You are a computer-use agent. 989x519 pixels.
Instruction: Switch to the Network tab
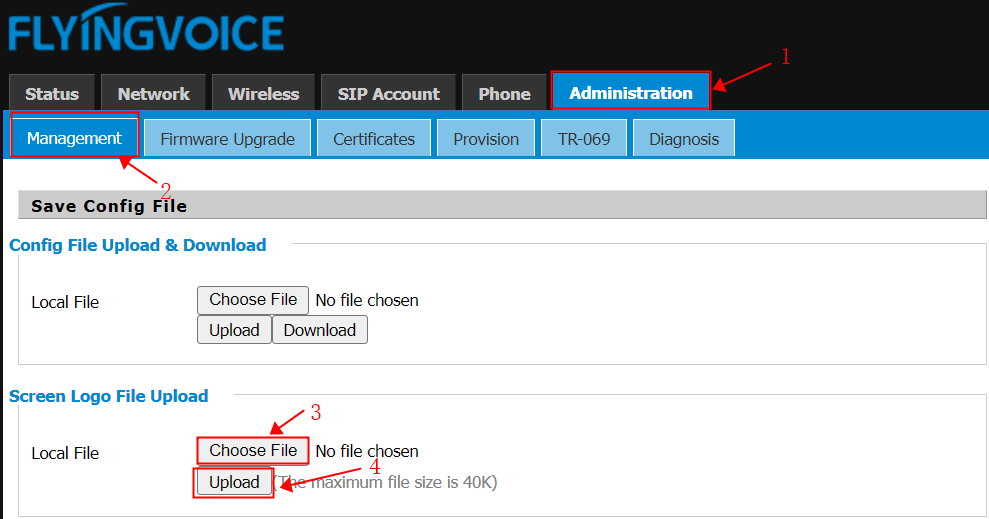click(153, 93)
